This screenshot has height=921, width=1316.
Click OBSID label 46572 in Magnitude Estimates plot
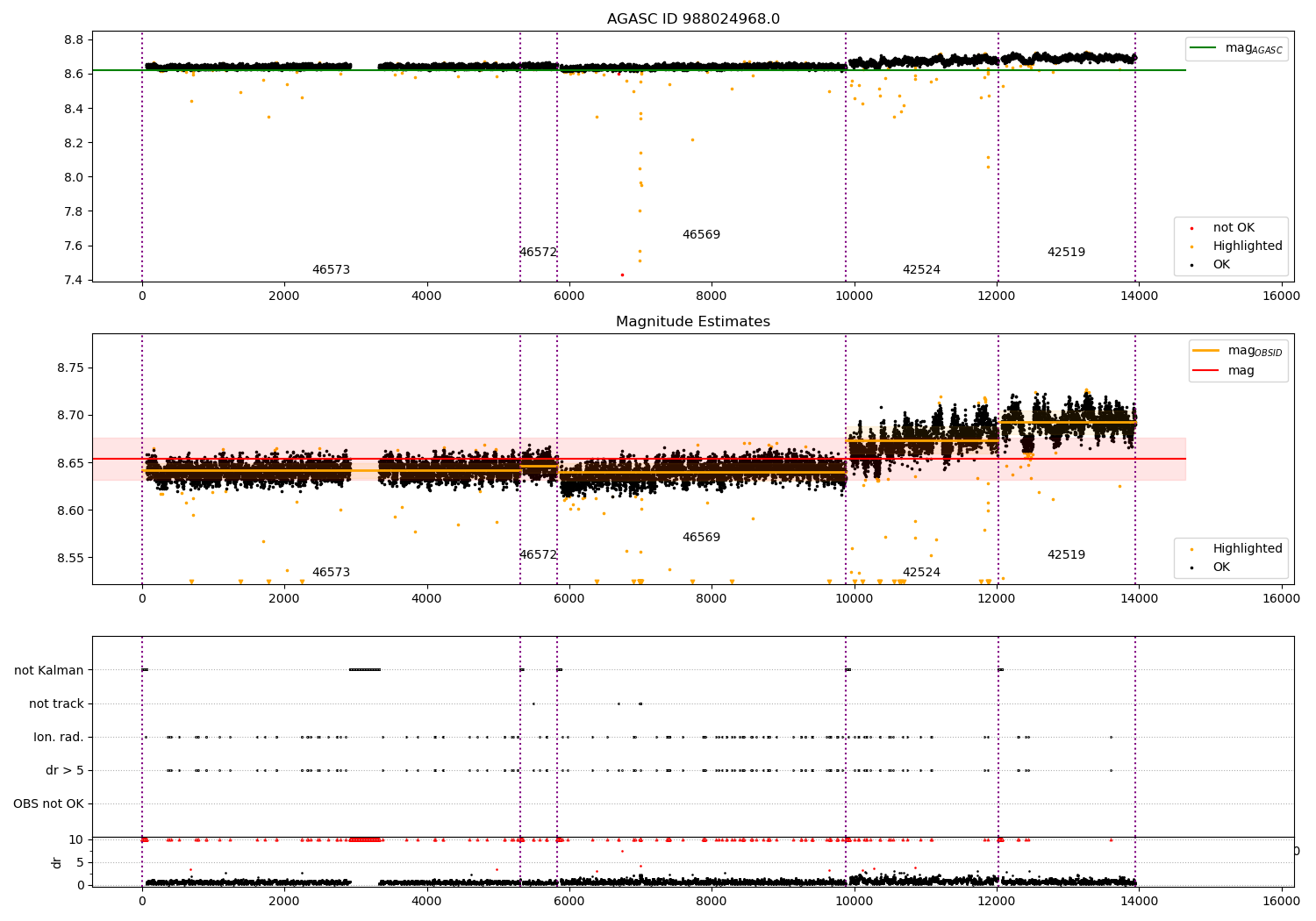click(x=538, y=555)
